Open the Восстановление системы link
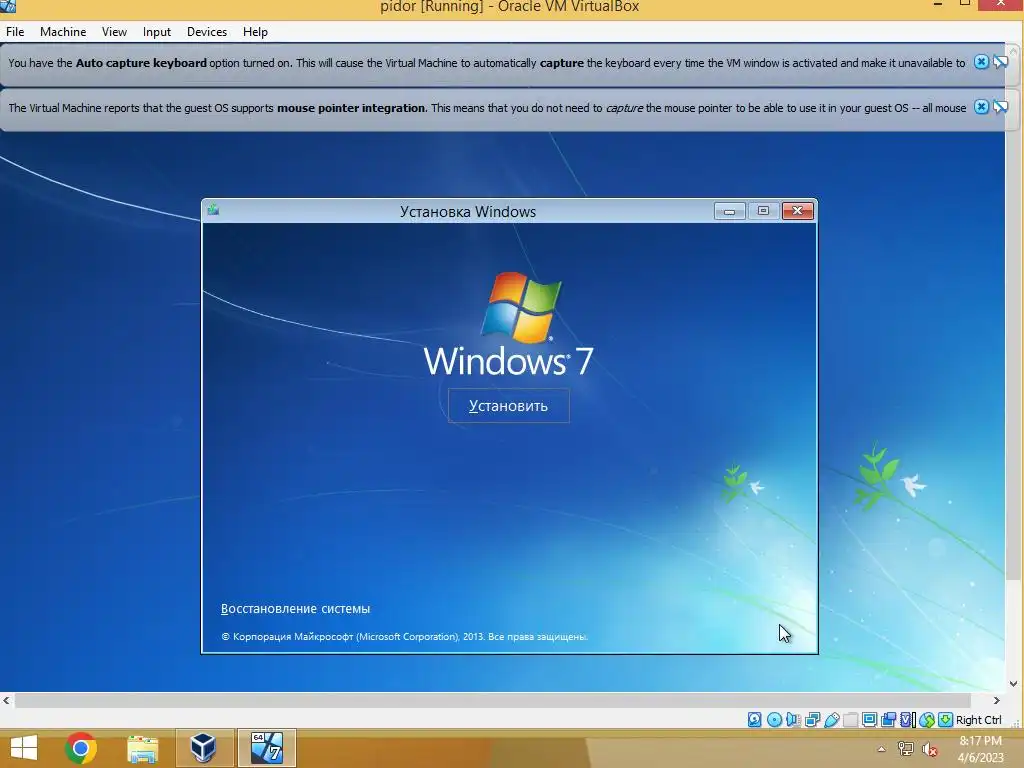1024x768 pixels. coord(295,609)
